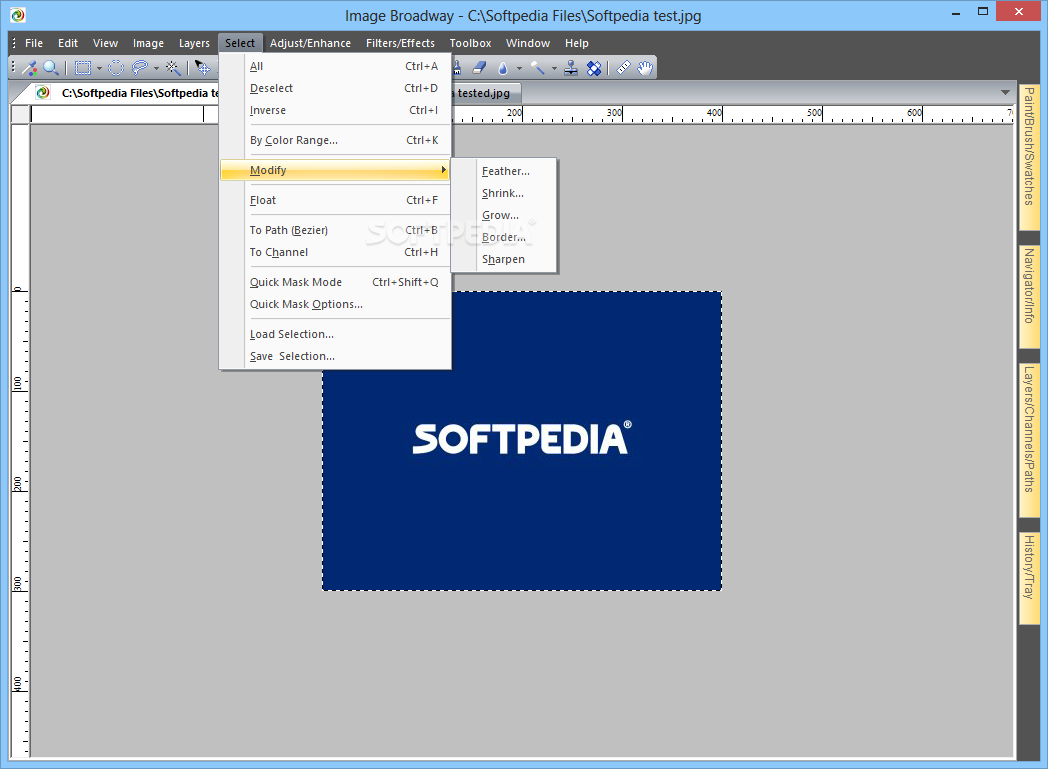Open Quick Mask Options dialog
Viewport: 1048px width, 769px height.
[336, 305]
